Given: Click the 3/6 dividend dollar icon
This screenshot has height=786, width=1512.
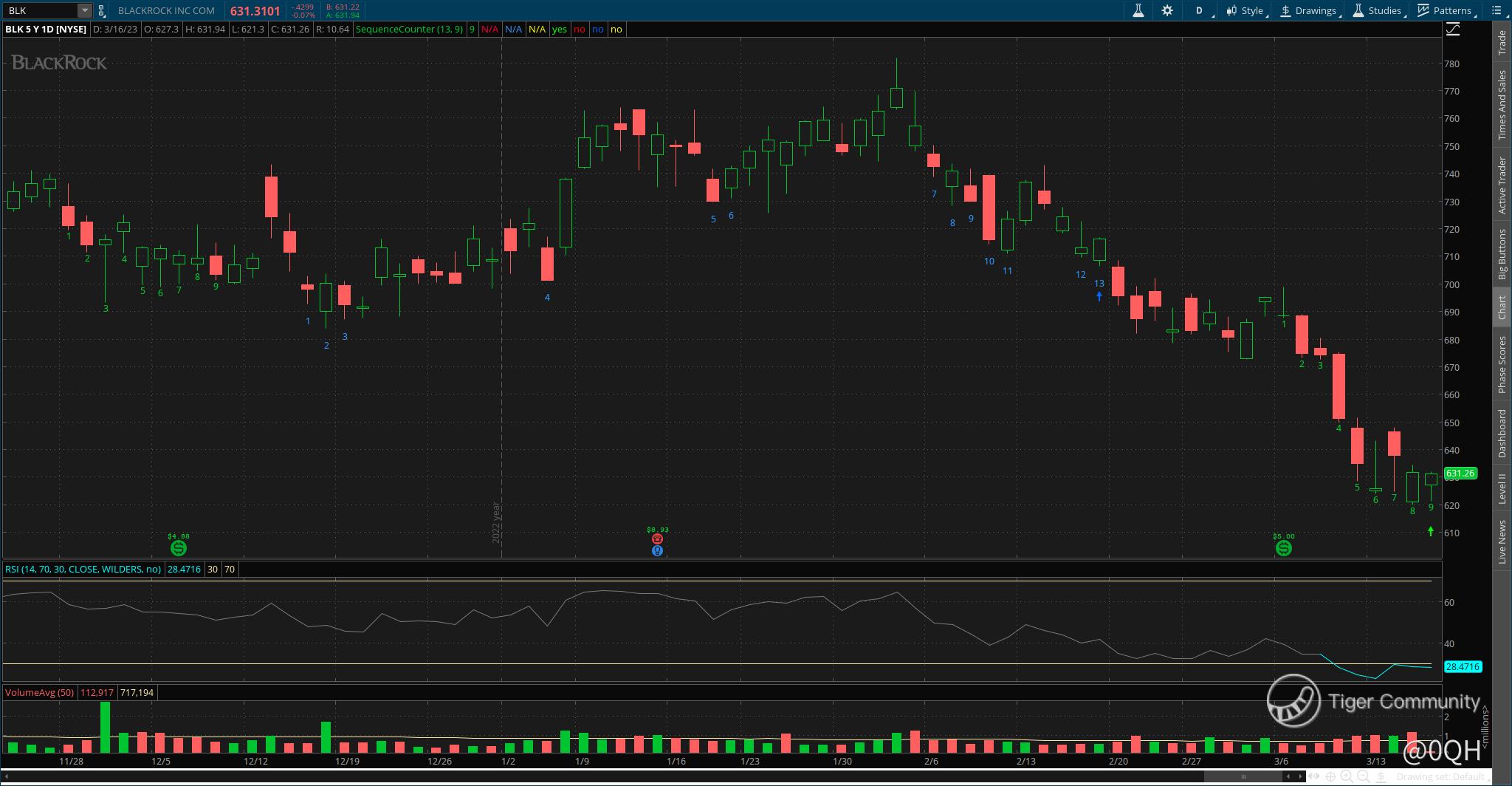Looking at the screenshot, I should pyautogui.click(x=1283, y=548).
